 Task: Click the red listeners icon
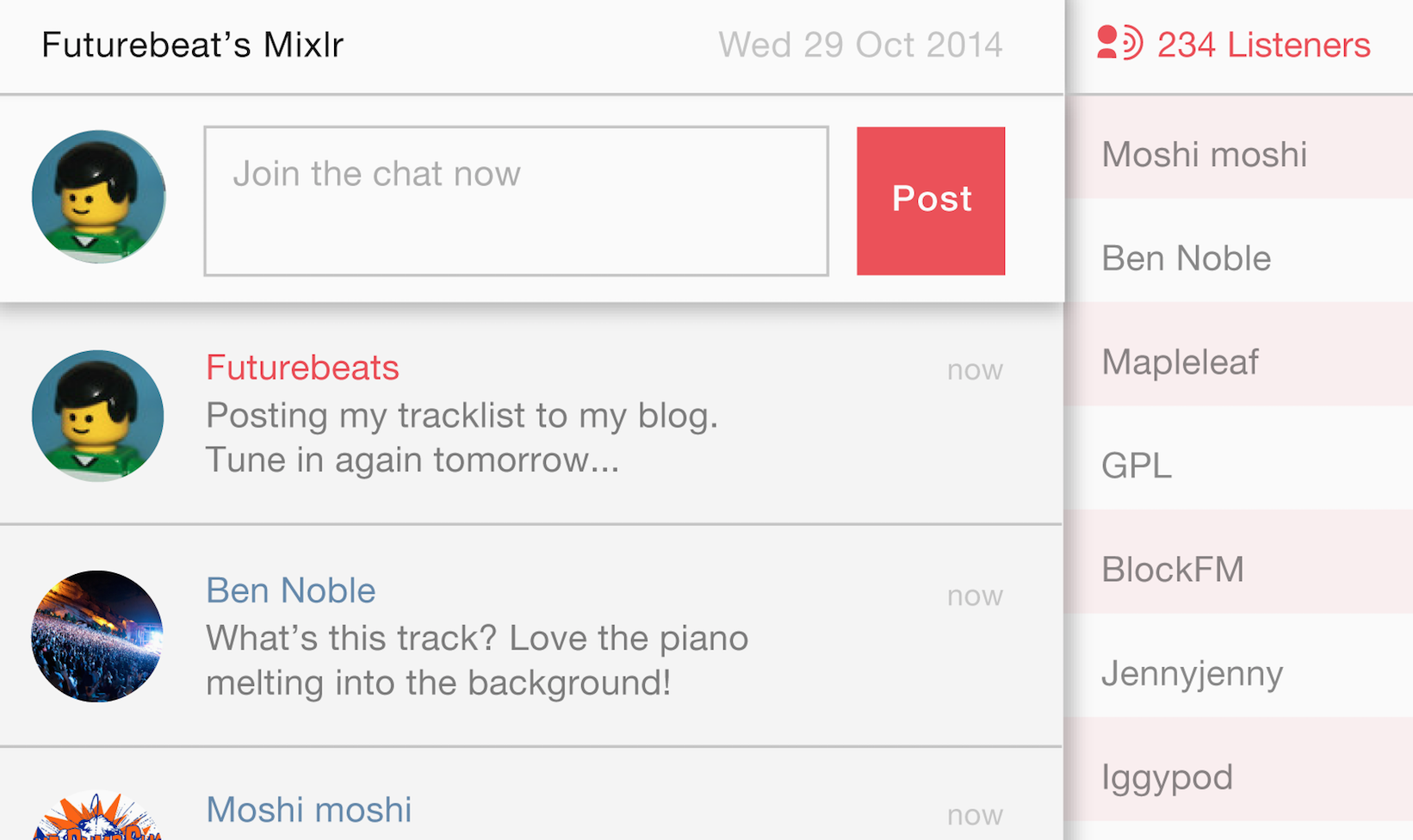[x=1119, y=43]
